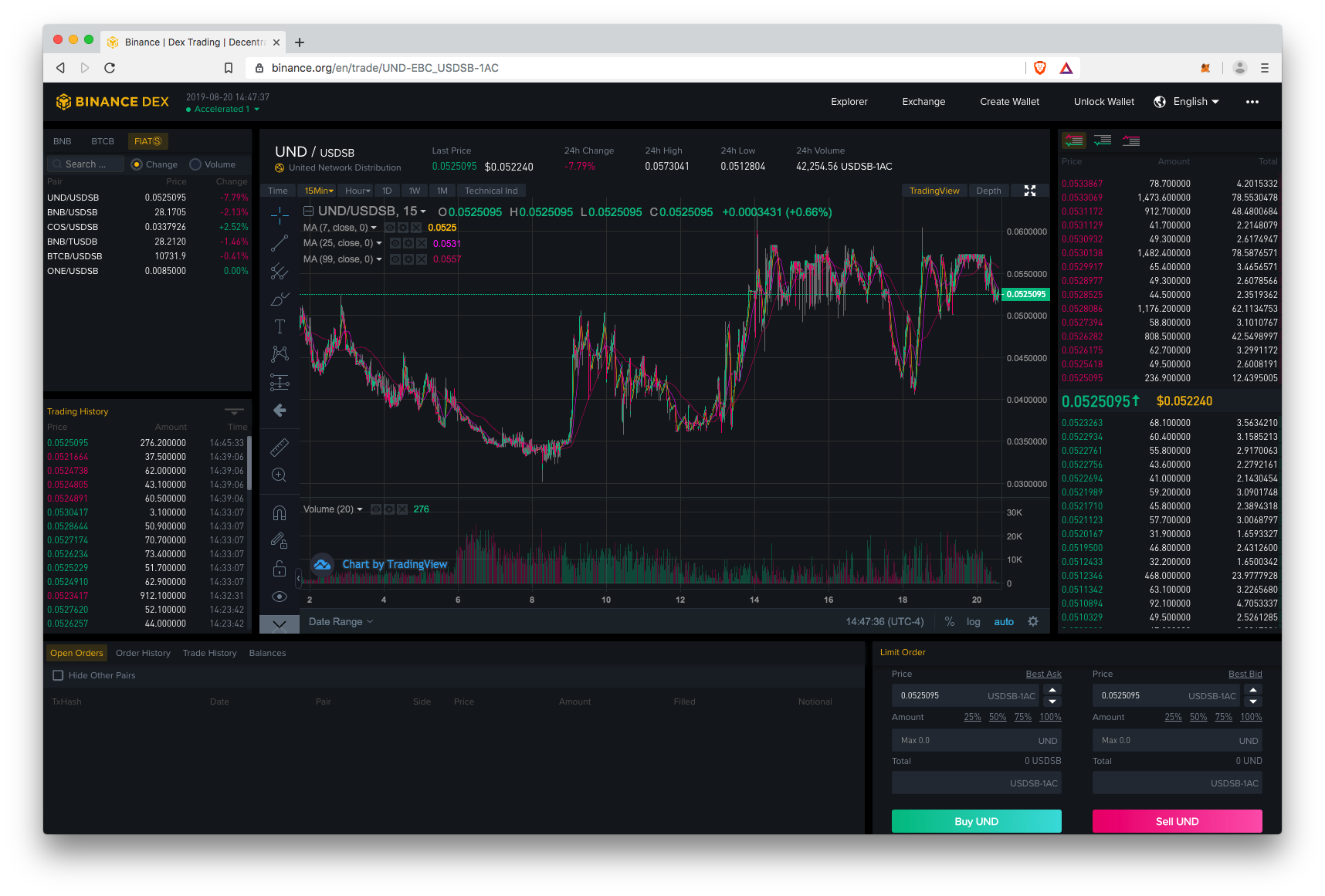The image size is (1325, 896).
Task: Check the Hide Other Pairs checkbox
Action: pyautogui.click(x=58, y=675)
